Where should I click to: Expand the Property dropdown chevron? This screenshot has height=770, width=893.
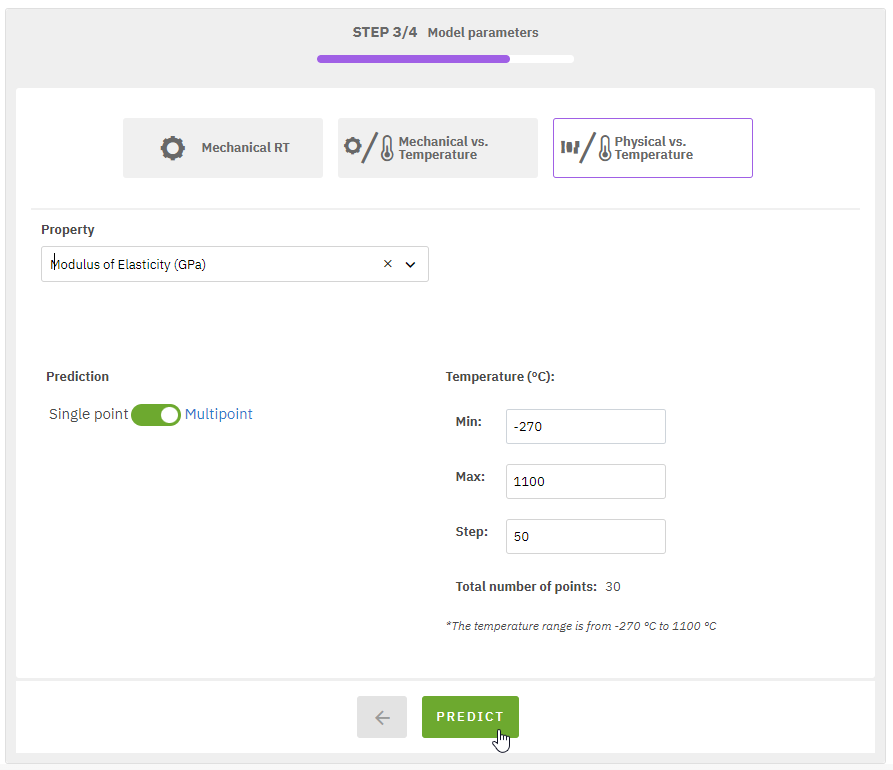(410, 265)
